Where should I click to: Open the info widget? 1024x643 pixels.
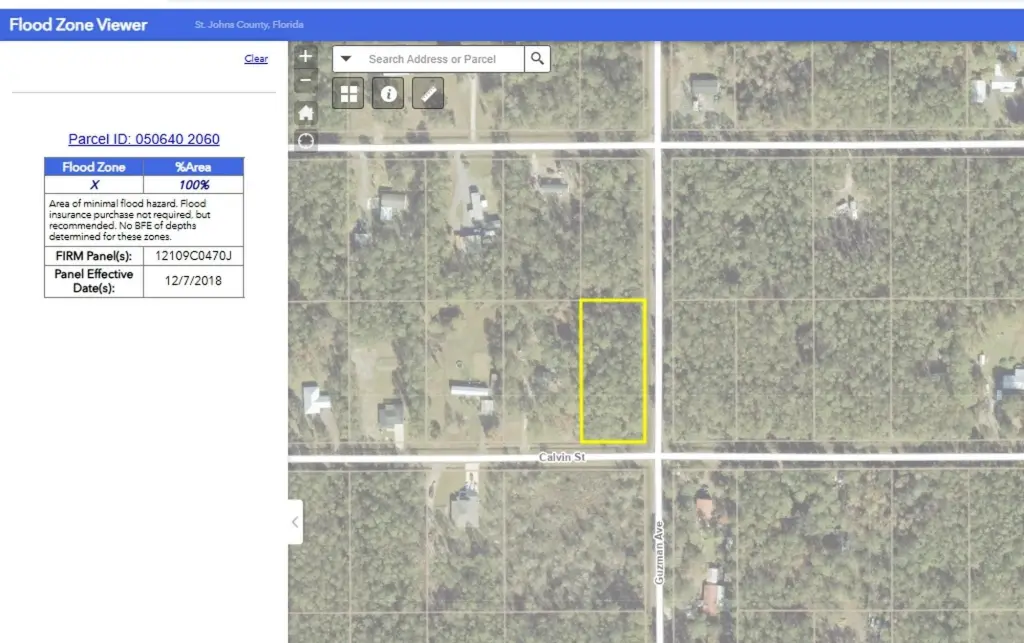coord(388,94)
